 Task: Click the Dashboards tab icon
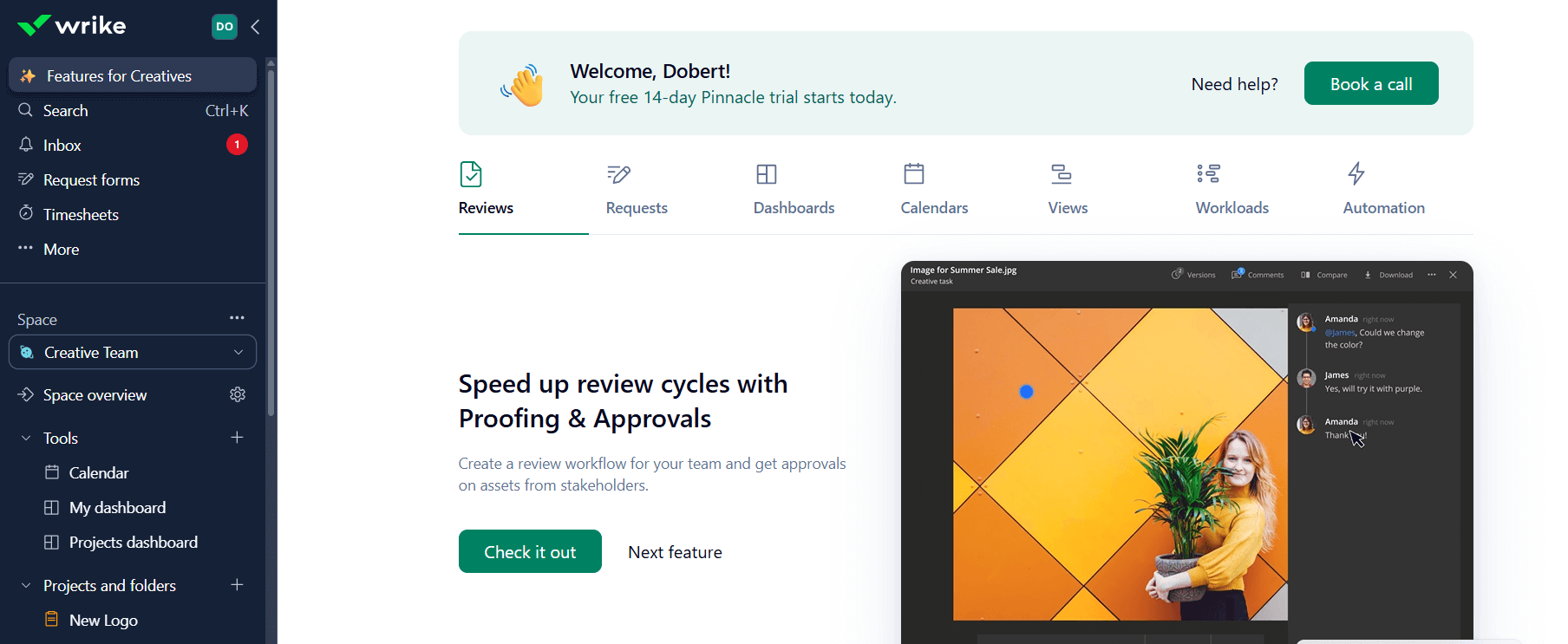(x=767, y=174)
